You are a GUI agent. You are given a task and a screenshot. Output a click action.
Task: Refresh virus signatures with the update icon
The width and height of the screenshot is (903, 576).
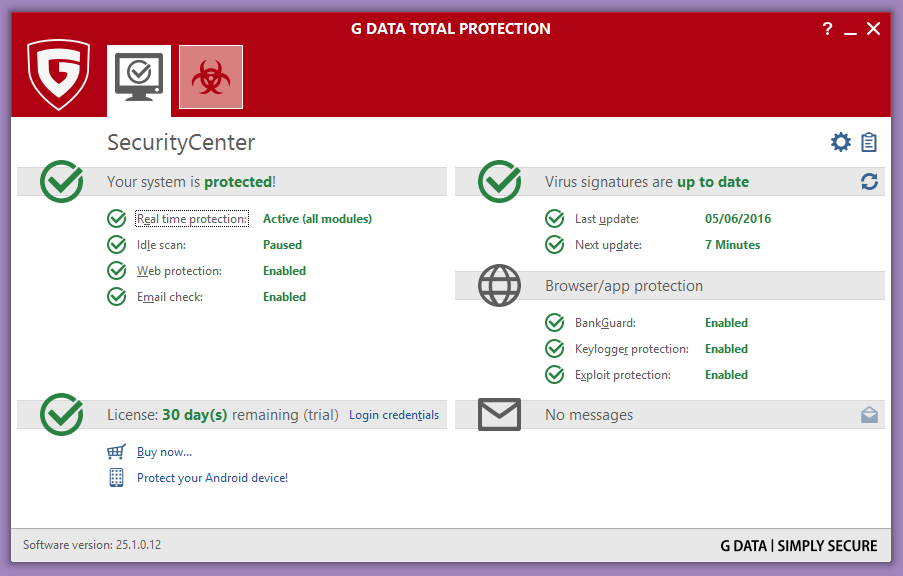pos(869,181)
